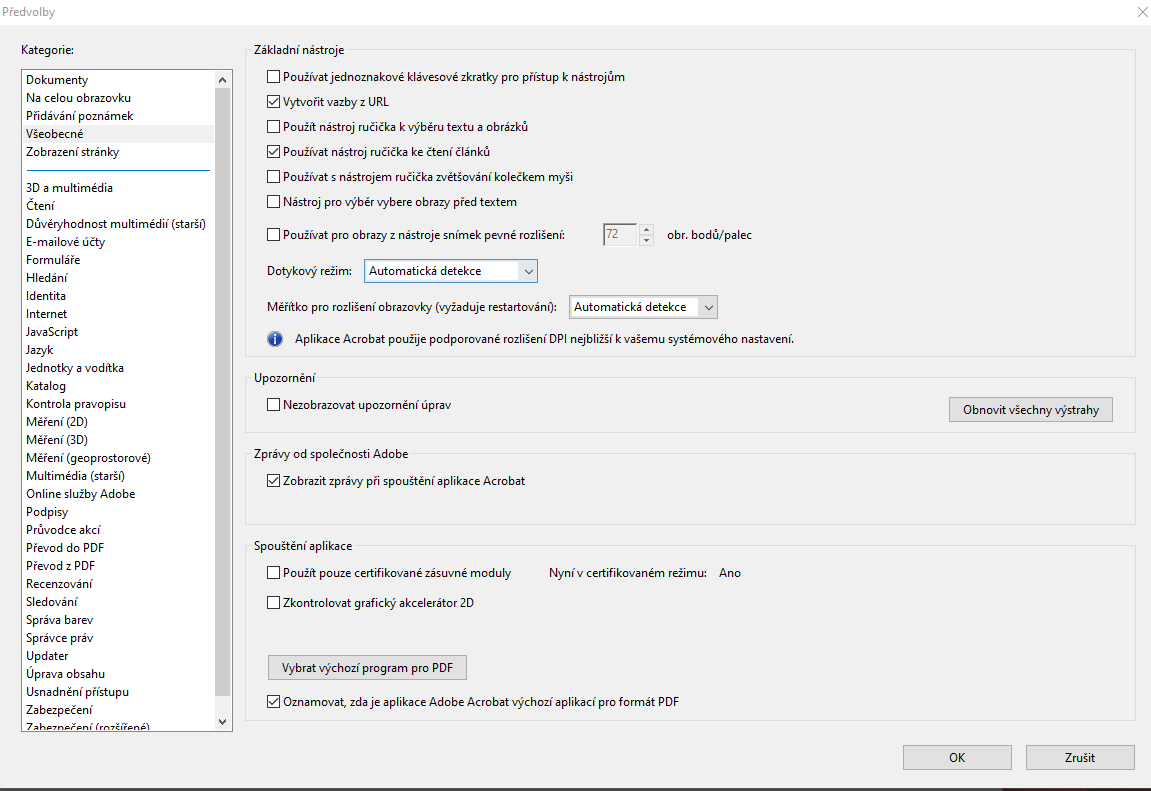Decrease resolution value with down arrow
Image resolution: width=1151 pixels, height=791 pixels.
(x=646, y=240)
